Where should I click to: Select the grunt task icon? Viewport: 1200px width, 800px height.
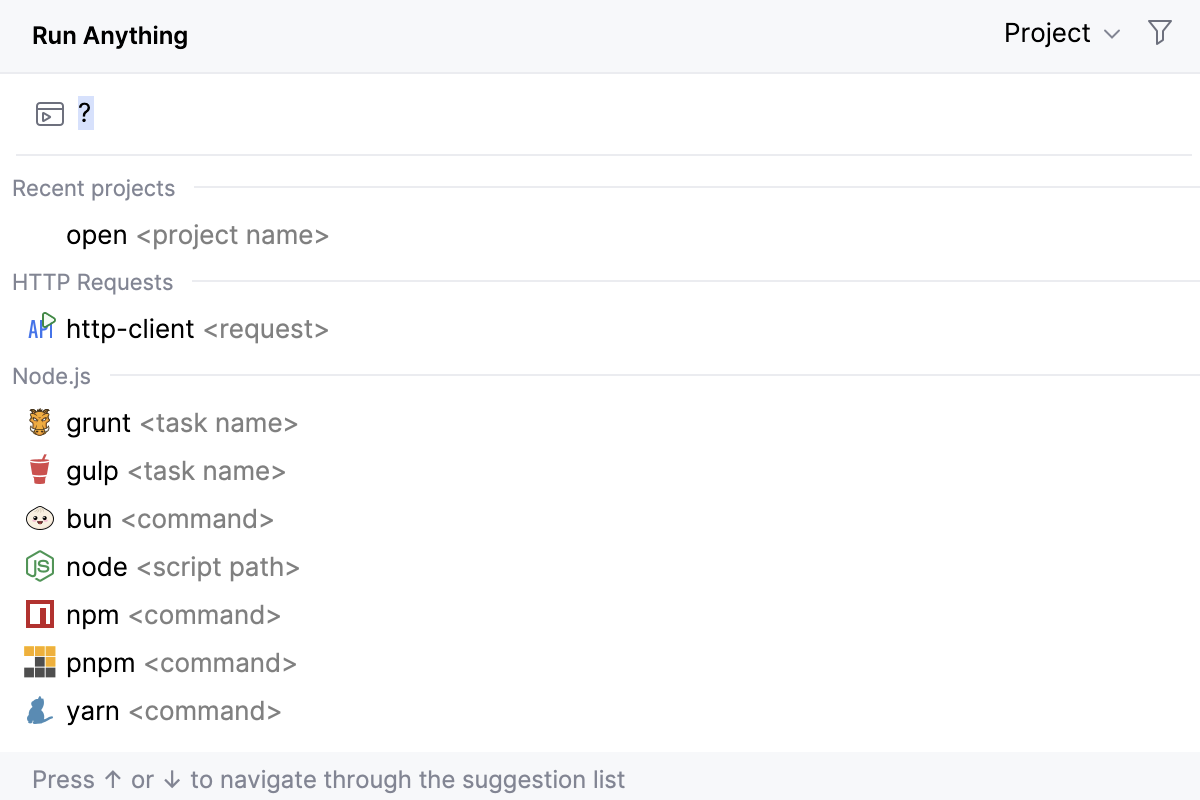pyautogui.click(x=39, y=422)
